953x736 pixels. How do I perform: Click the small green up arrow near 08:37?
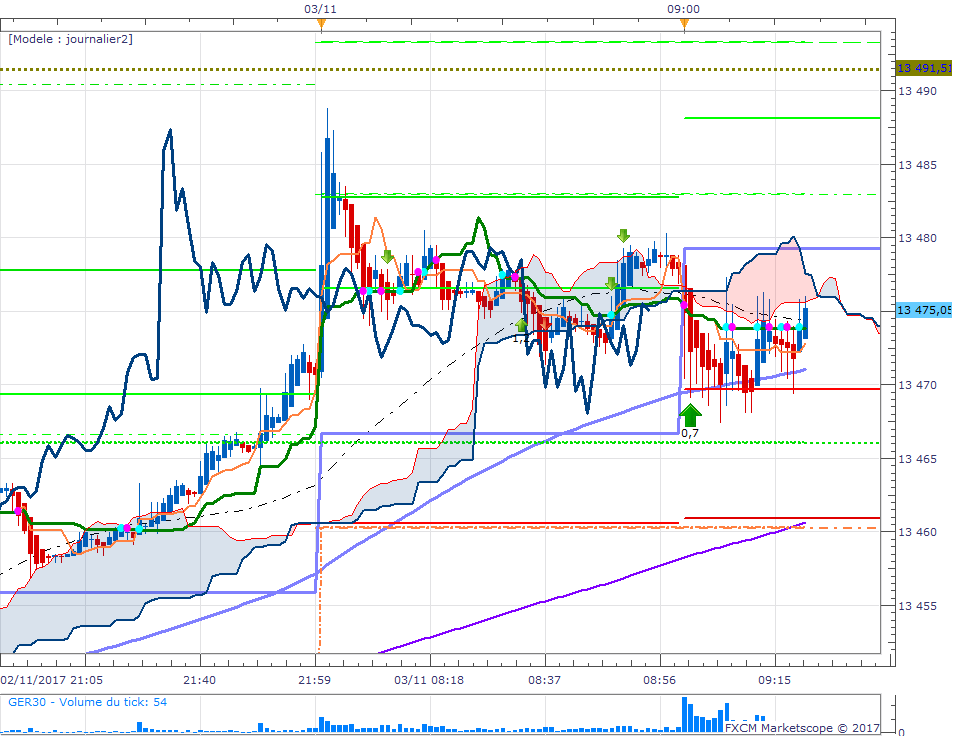(x=521, y=325)
